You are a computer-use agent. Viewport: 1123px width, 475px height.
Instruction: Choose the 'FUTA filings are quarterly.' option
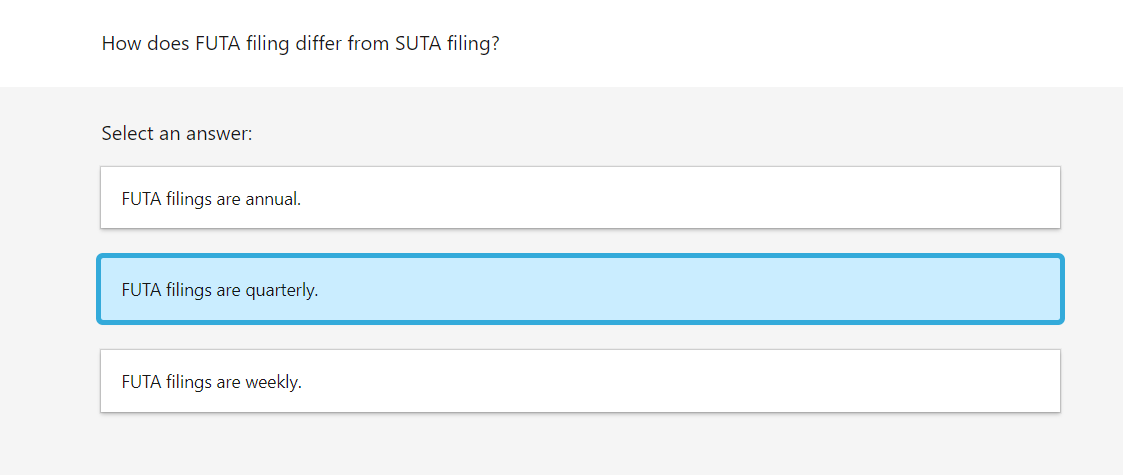pos(580,290)
